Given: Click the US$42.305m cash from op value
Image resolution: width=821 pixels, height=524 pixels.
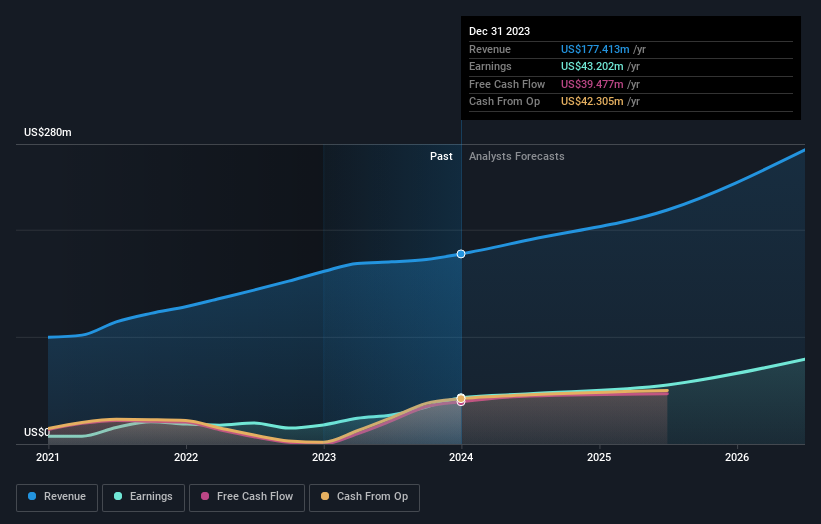Looking at the screenshot, I should (592, 102).
